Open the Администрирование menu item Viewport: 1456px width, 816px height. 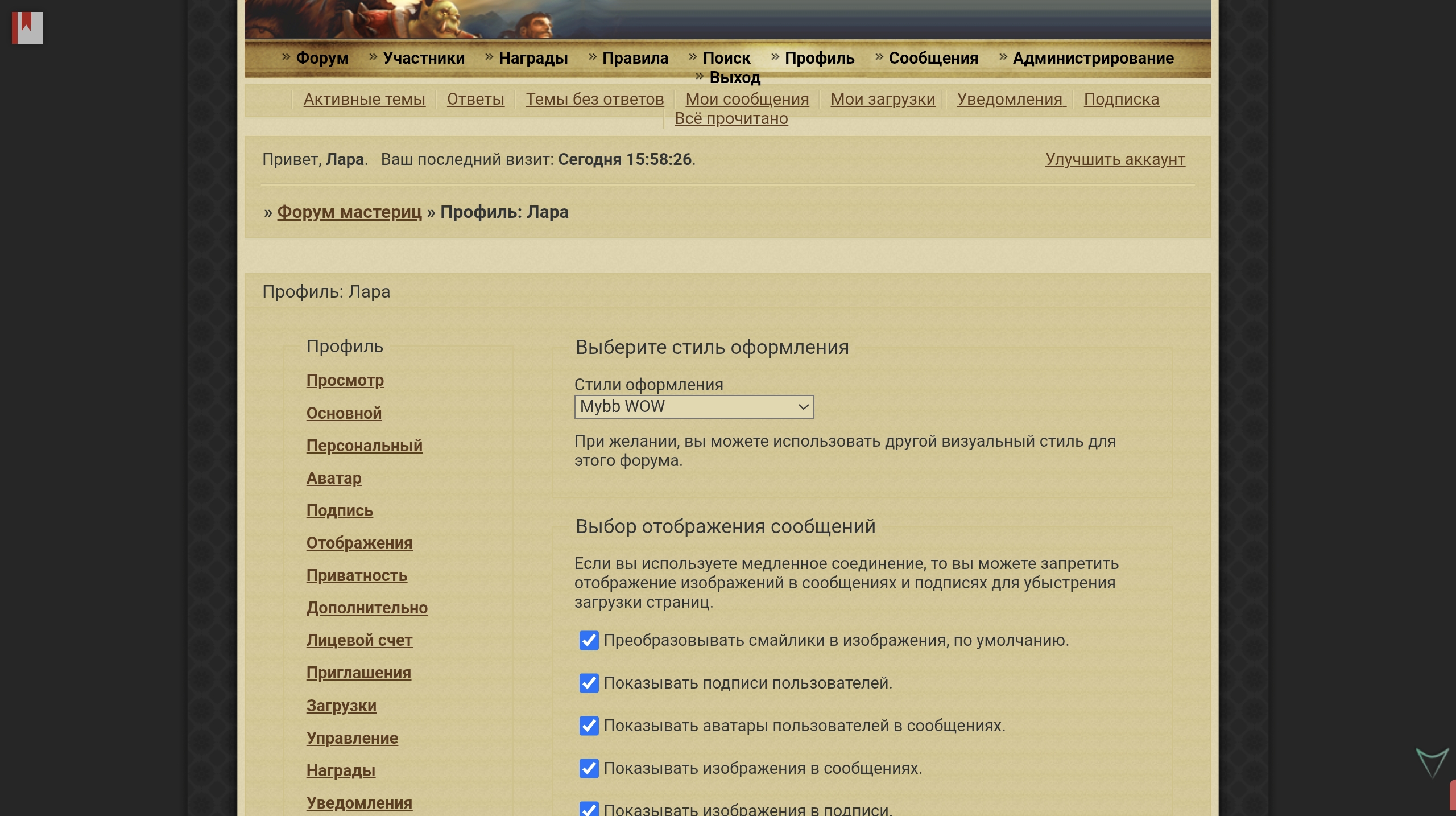click(1093, 58)
